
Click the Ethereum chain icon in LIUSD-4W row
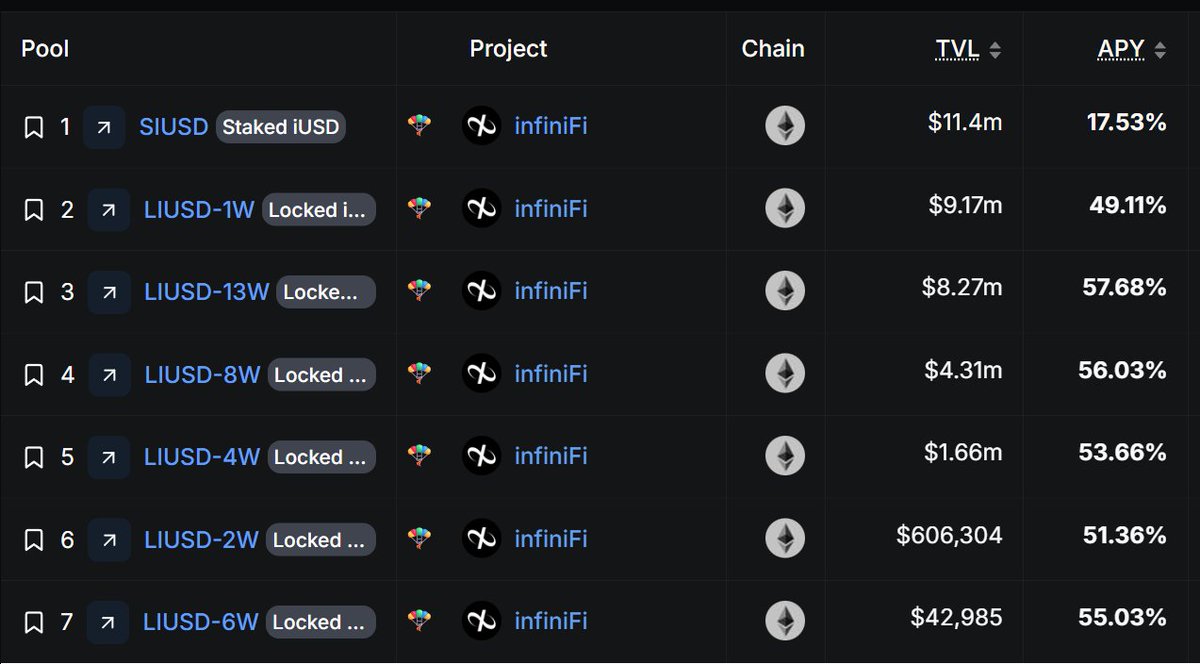click(785, 456)
